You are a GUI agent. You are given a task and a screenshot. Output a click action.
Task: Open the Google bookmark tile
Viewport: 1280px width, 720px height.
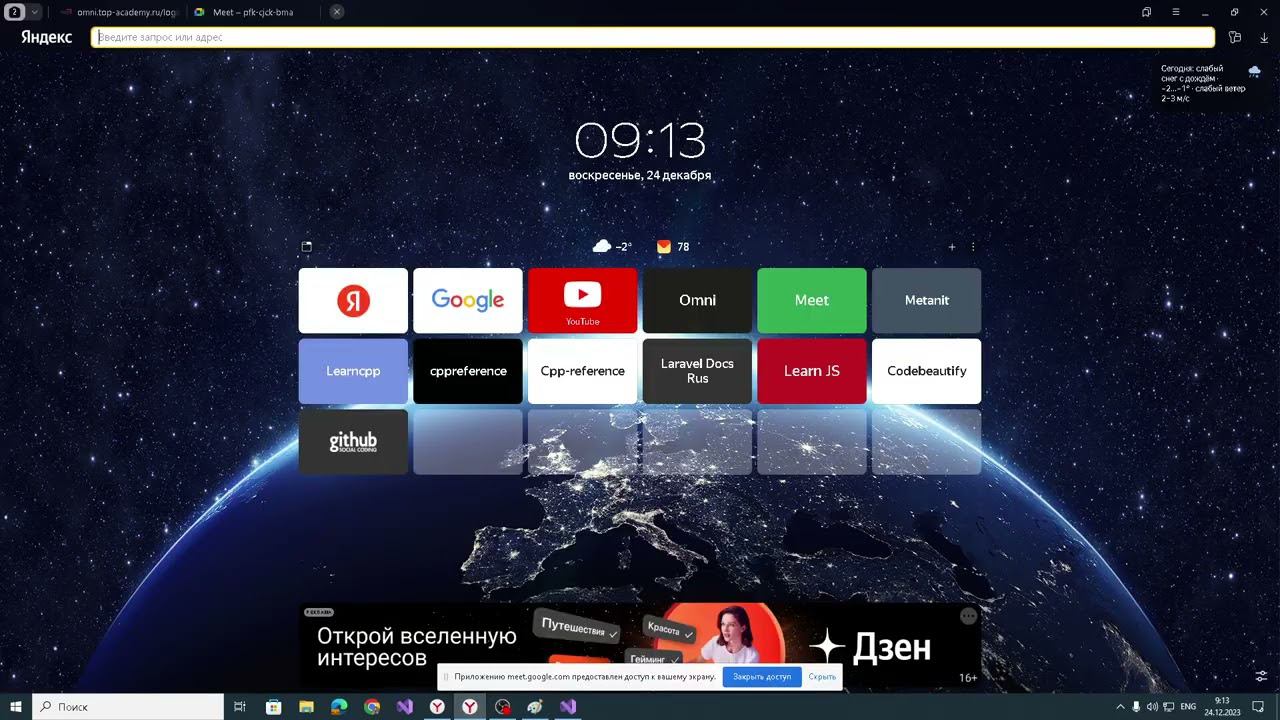pyautogui.click(x=468, y=300)
